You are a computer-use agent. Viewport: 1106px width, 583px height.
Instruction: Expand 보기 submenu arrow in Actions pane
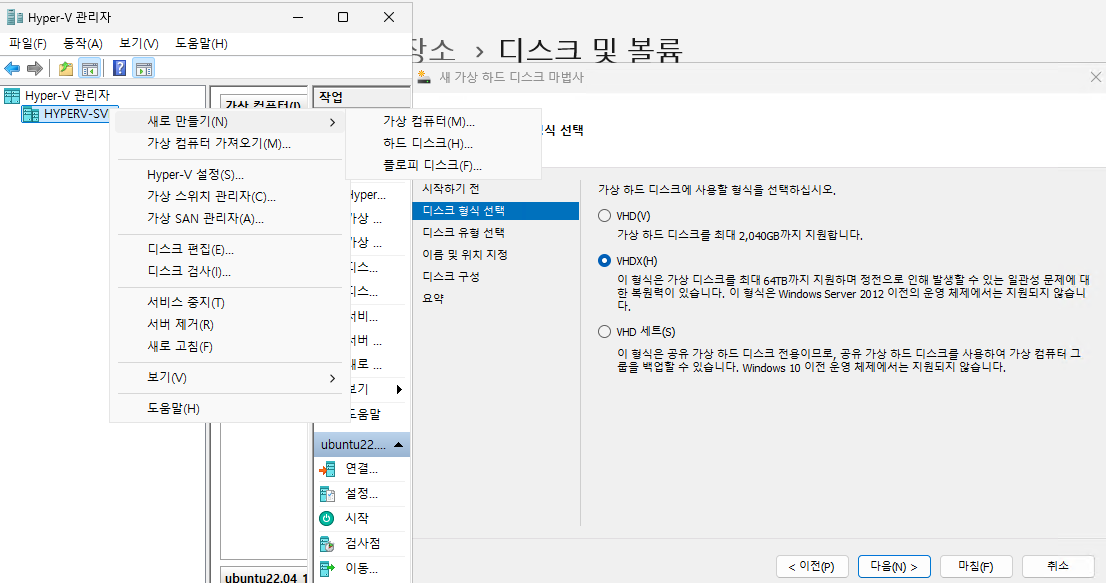pos(399,389)
